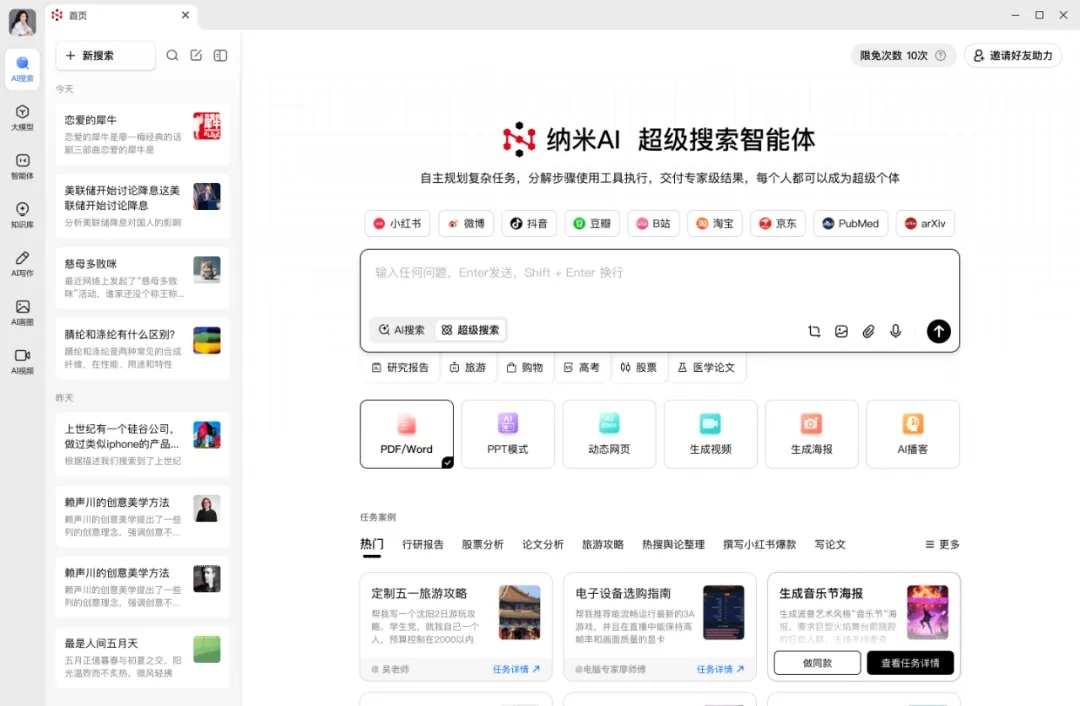Click 做同款 on 生成音乐节海报 card
This screenshot has height=706, width=1080.
point(817,663)
